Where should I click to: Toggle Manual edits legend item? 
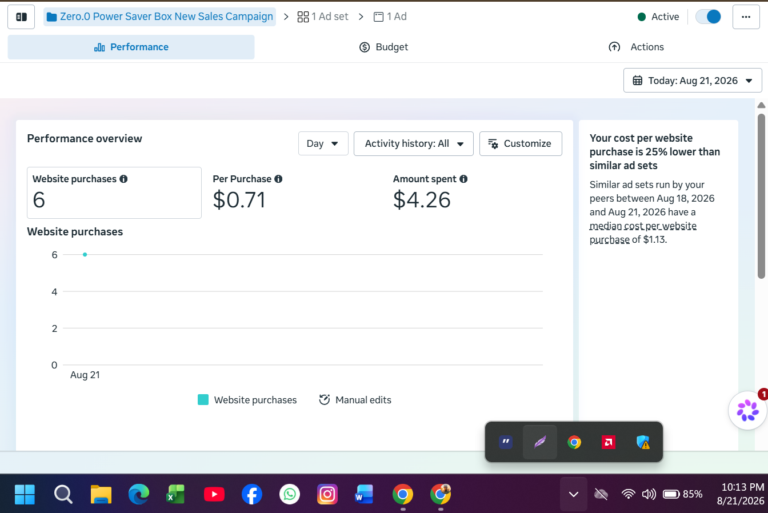(355, 400)
